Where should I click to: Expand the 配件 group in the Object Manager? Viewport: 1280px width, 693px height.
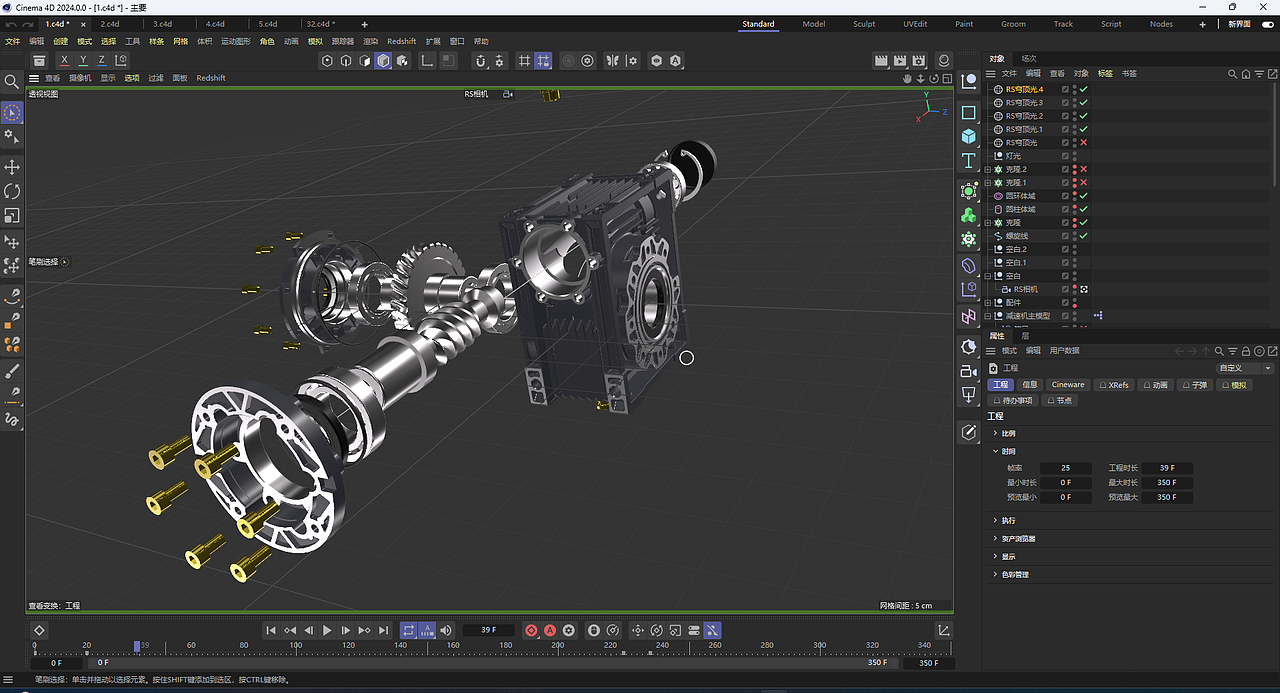click(x=986, y=302)
